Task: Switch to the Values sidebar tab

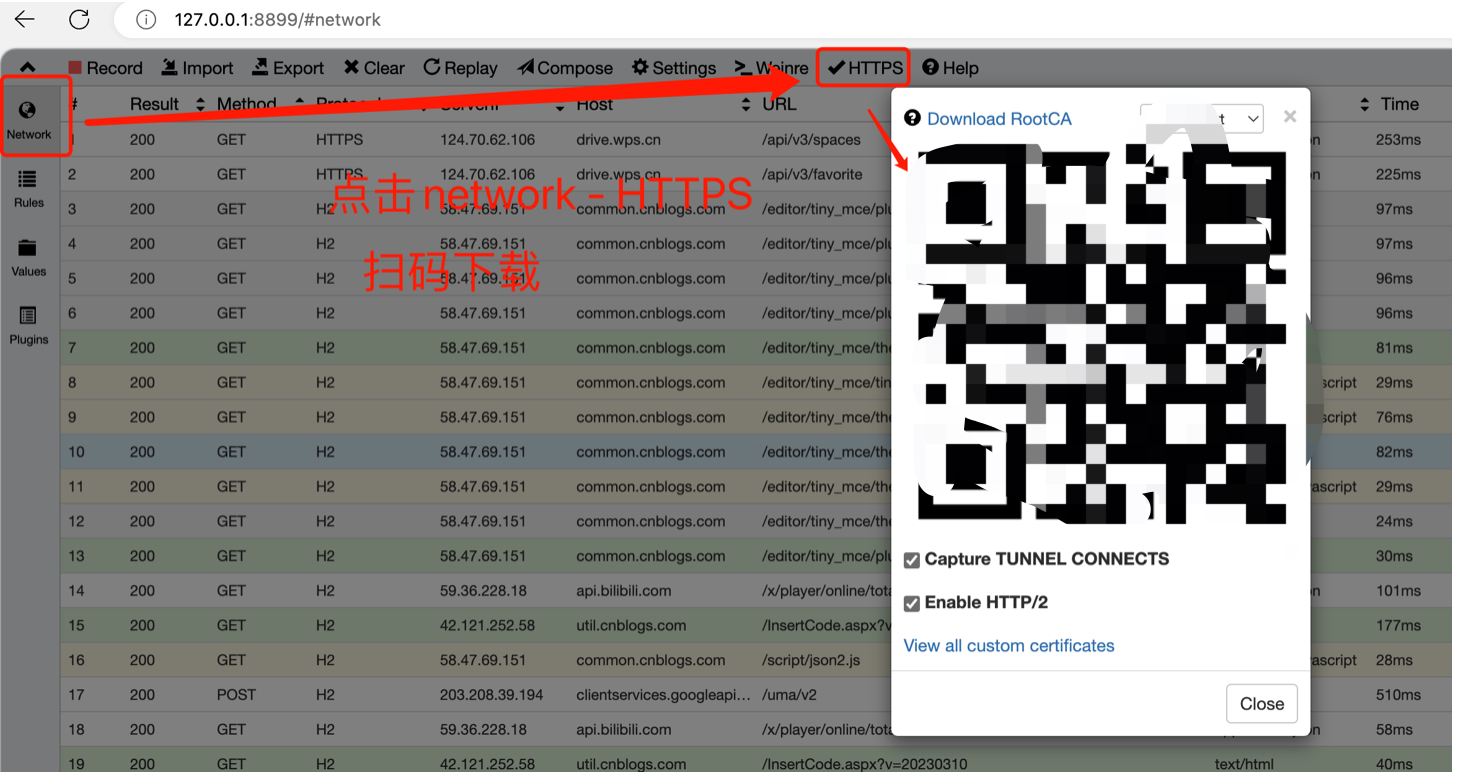Action: 28,257
